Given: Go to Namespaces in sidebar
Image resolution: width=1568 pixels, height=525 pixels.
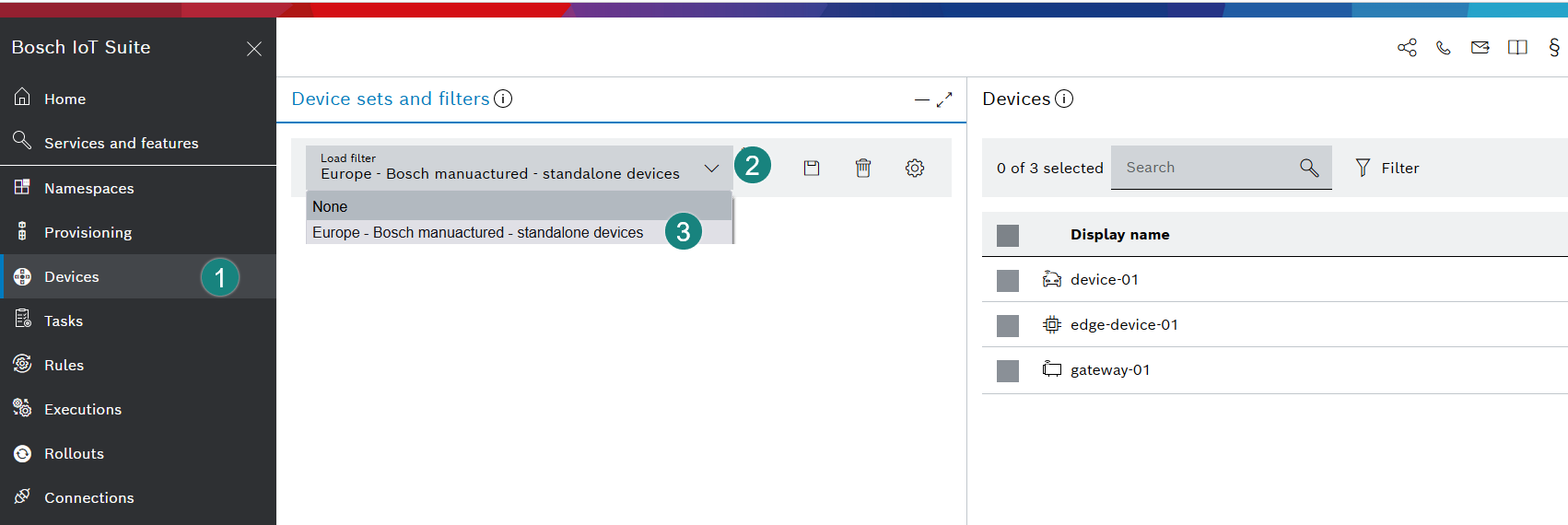Looking at the screenshot, I should point(138,188).
